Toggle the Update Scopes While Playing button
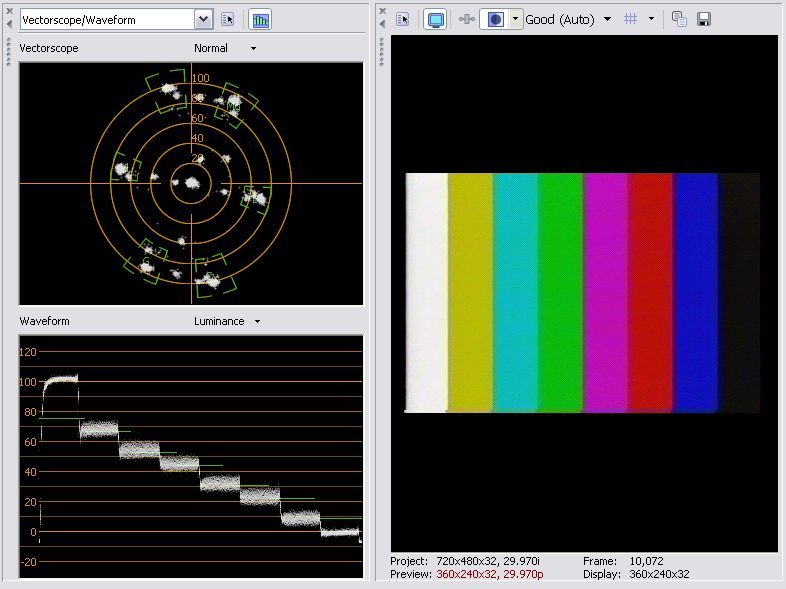Screen dimensions: 786x589 [261, 19]
